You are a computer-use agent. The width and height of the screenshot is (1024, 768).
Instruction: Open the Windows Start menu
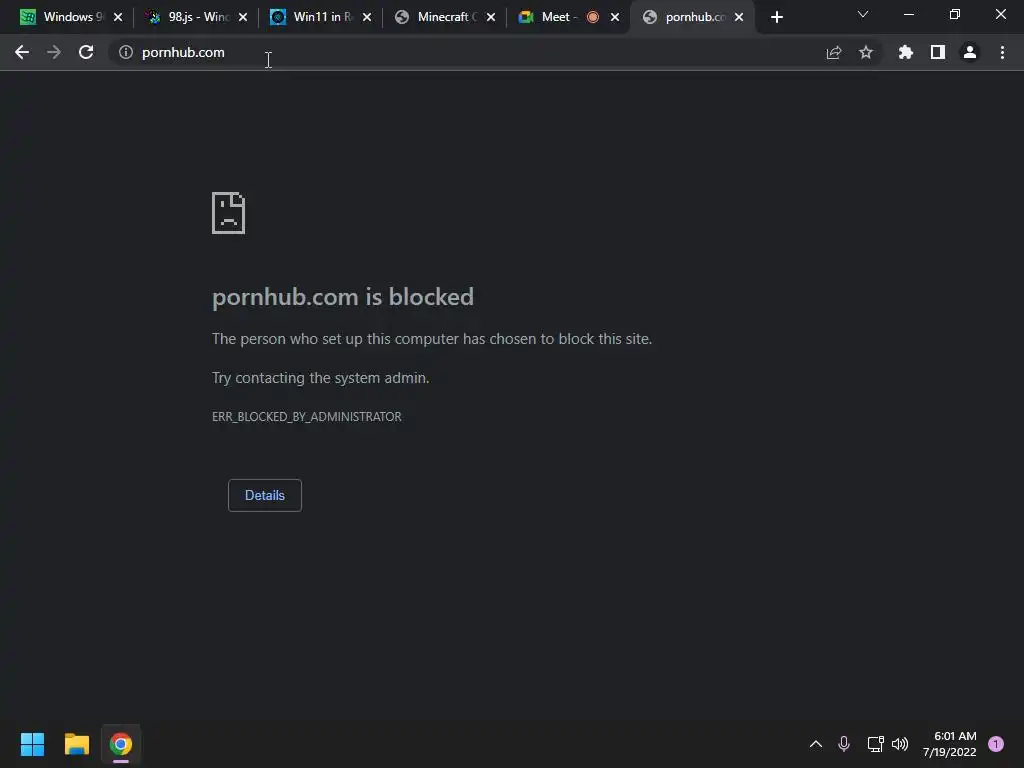[32, 744]
